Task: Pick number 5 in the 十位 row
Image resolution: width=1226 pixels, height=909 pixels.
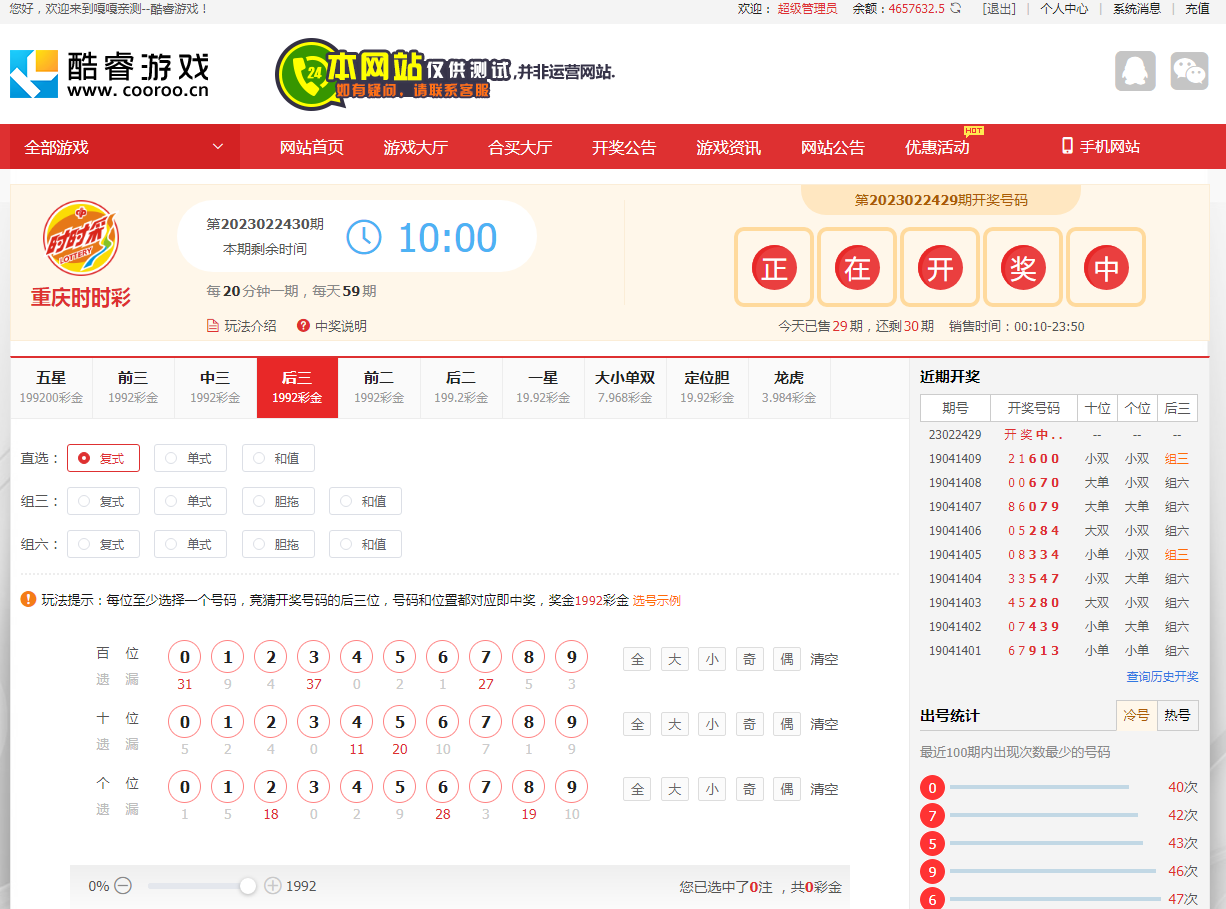Action: (x=399, y=722)
